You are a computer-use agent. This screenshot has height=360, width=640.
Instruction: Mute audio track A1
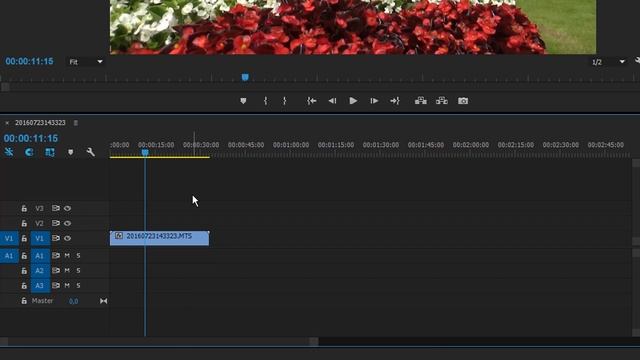[67, 256]
